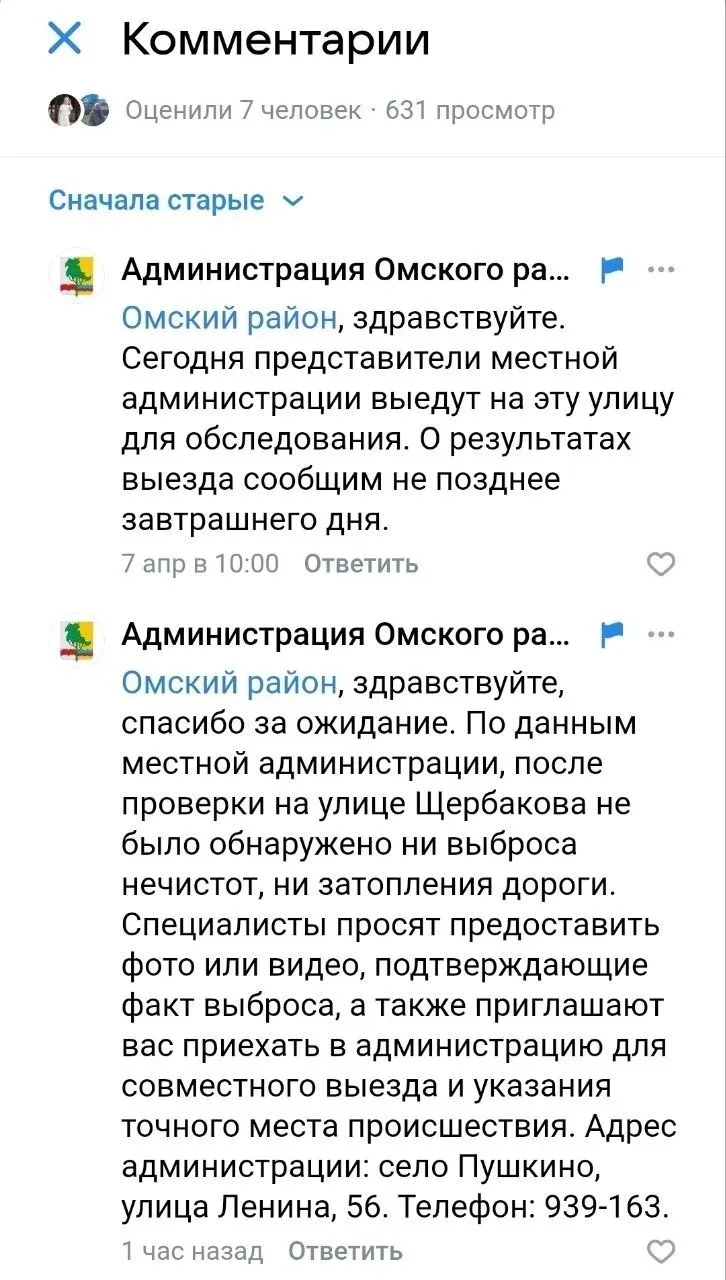Open three-dot menu of the 1 час назад comment

pyautogui.click(x=661, y=633)
